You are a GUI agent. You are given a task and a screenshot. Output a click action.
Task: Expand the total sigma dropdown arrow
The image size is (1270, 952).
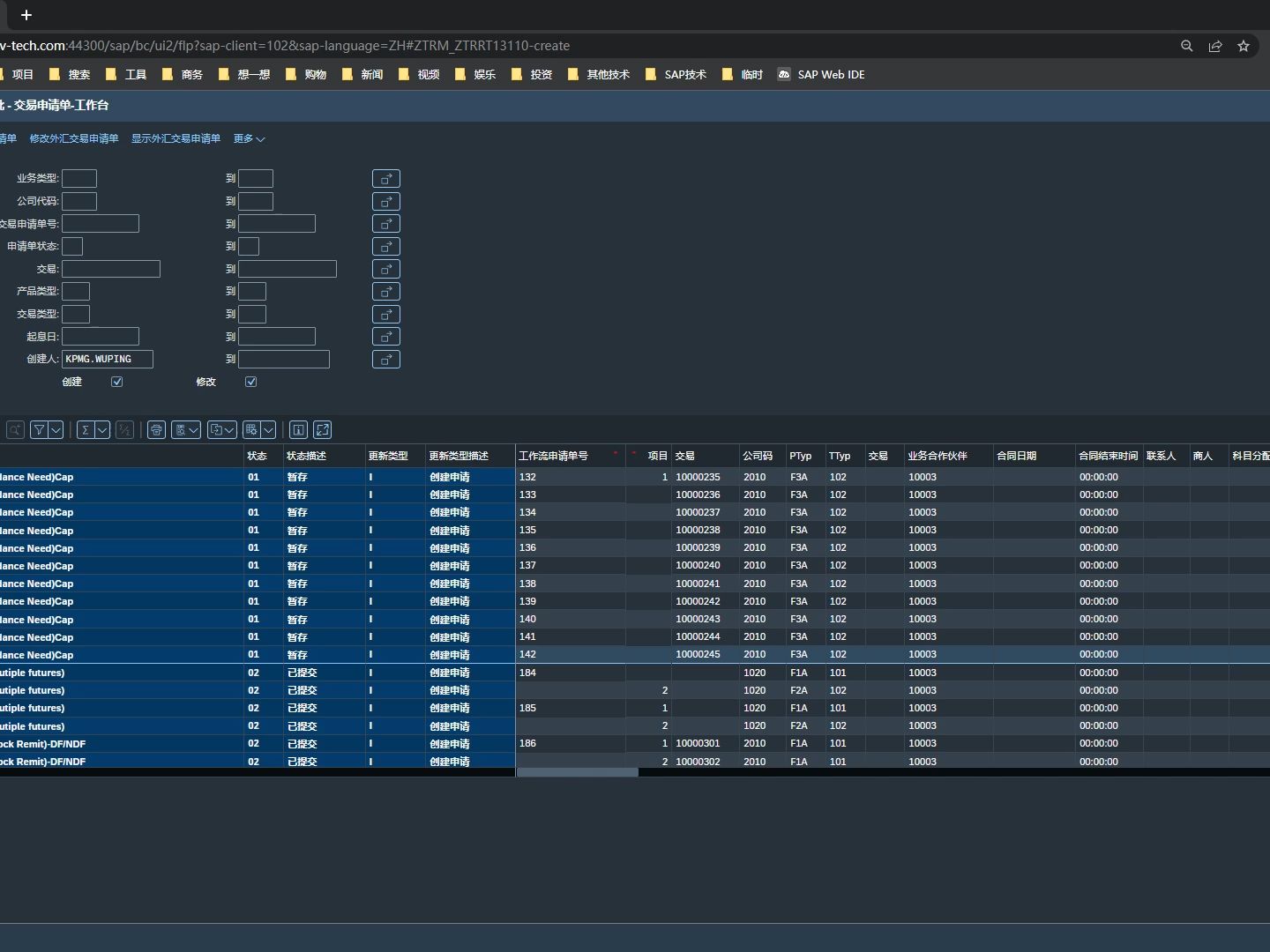tap(103, 430)
